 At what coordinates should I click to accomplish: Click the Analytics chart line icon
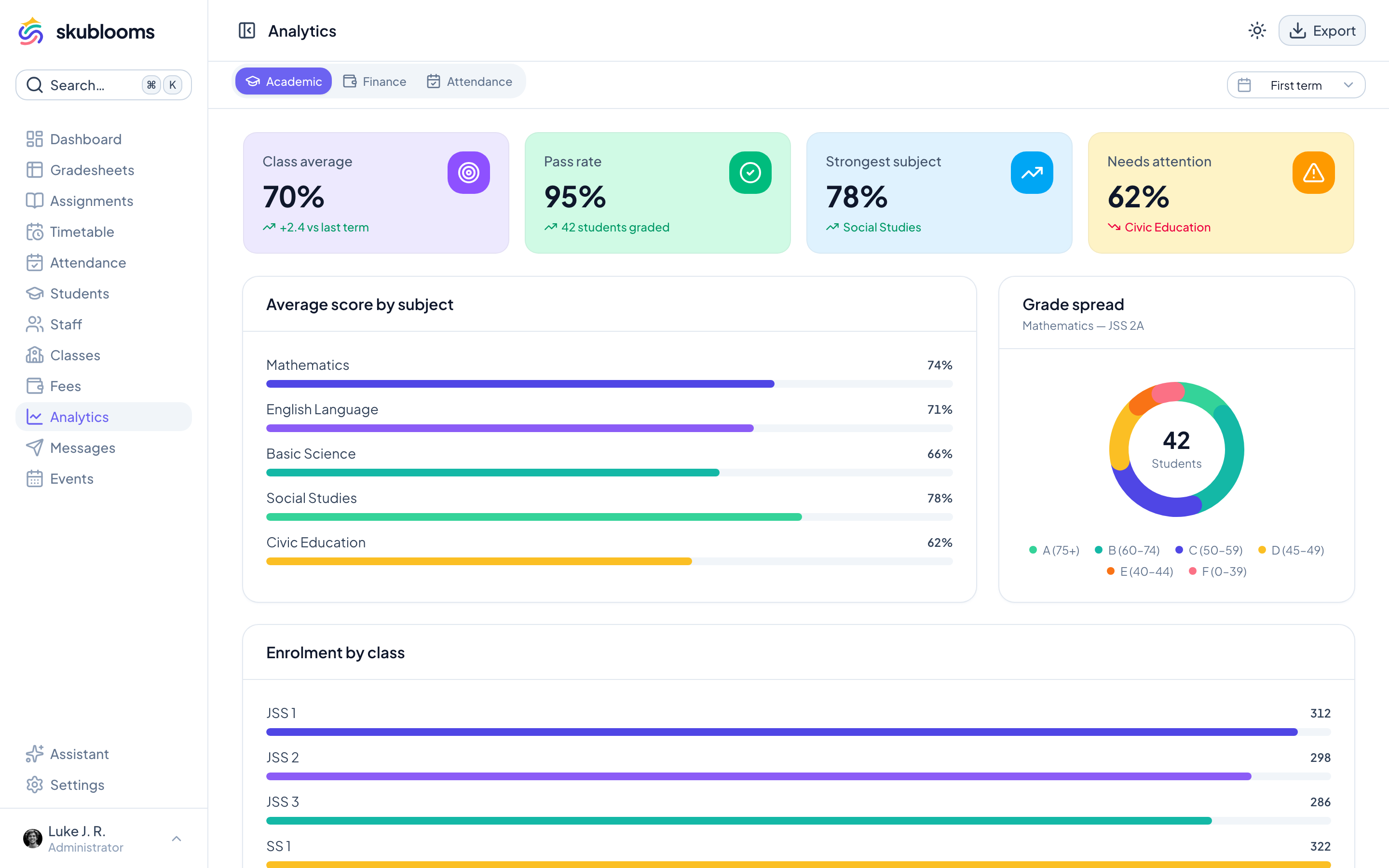[x=34, y=417]
